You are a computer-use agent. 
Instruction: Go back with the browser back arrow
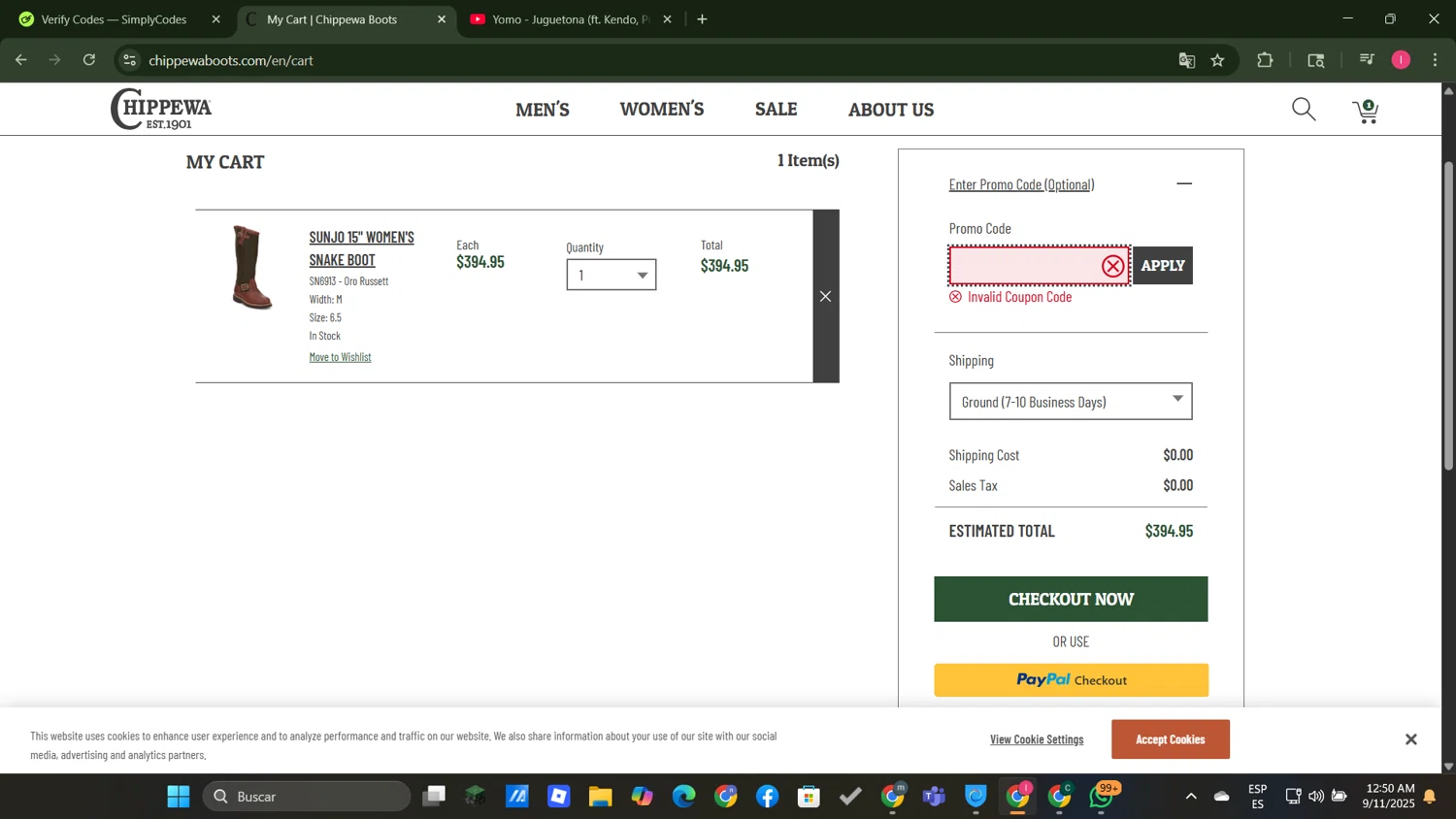(x=21, y=60)
